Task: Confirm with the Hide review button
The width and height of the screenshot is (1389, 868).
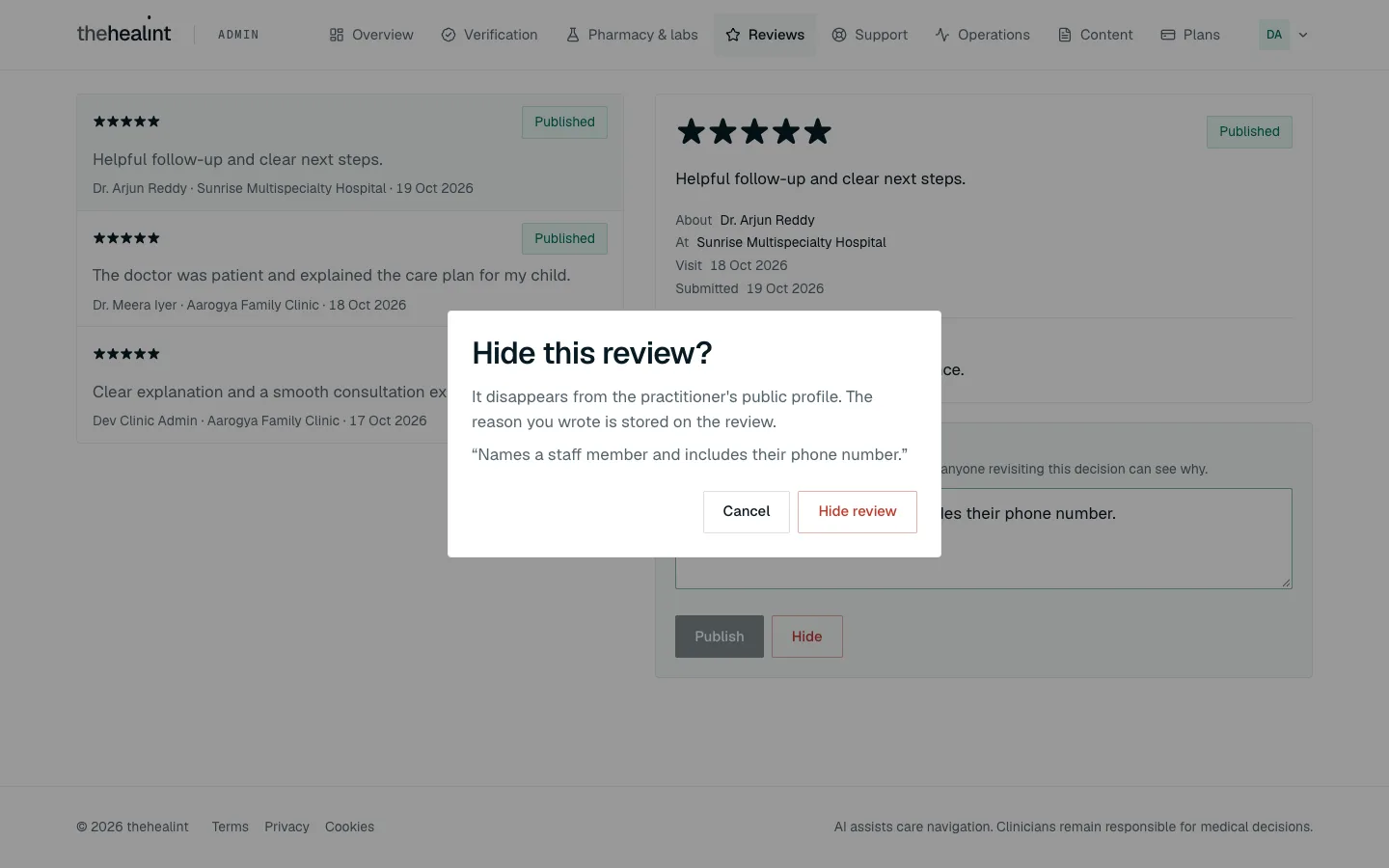Action: tap(858, 511)
